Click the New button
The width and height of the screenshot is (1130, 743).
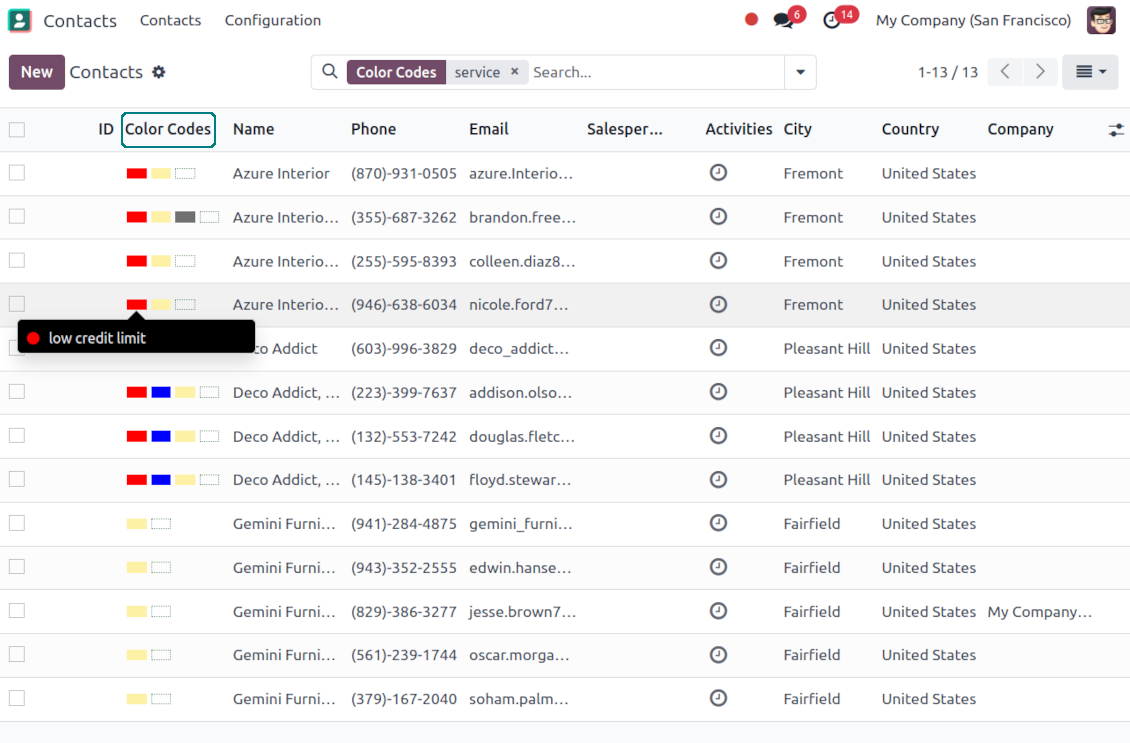tap(37, 72)
